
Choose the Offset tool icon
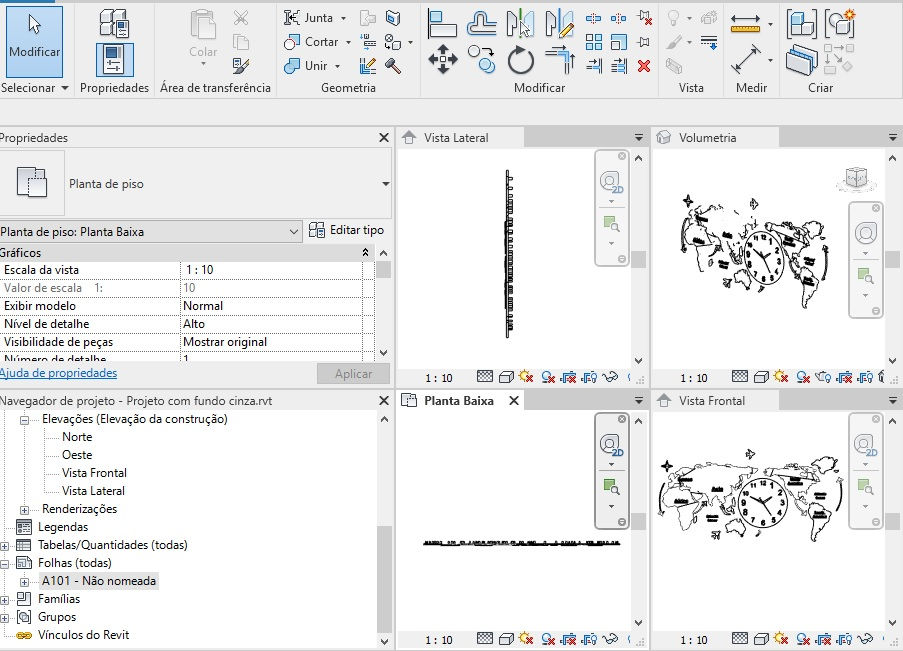[x=481, y=24]
